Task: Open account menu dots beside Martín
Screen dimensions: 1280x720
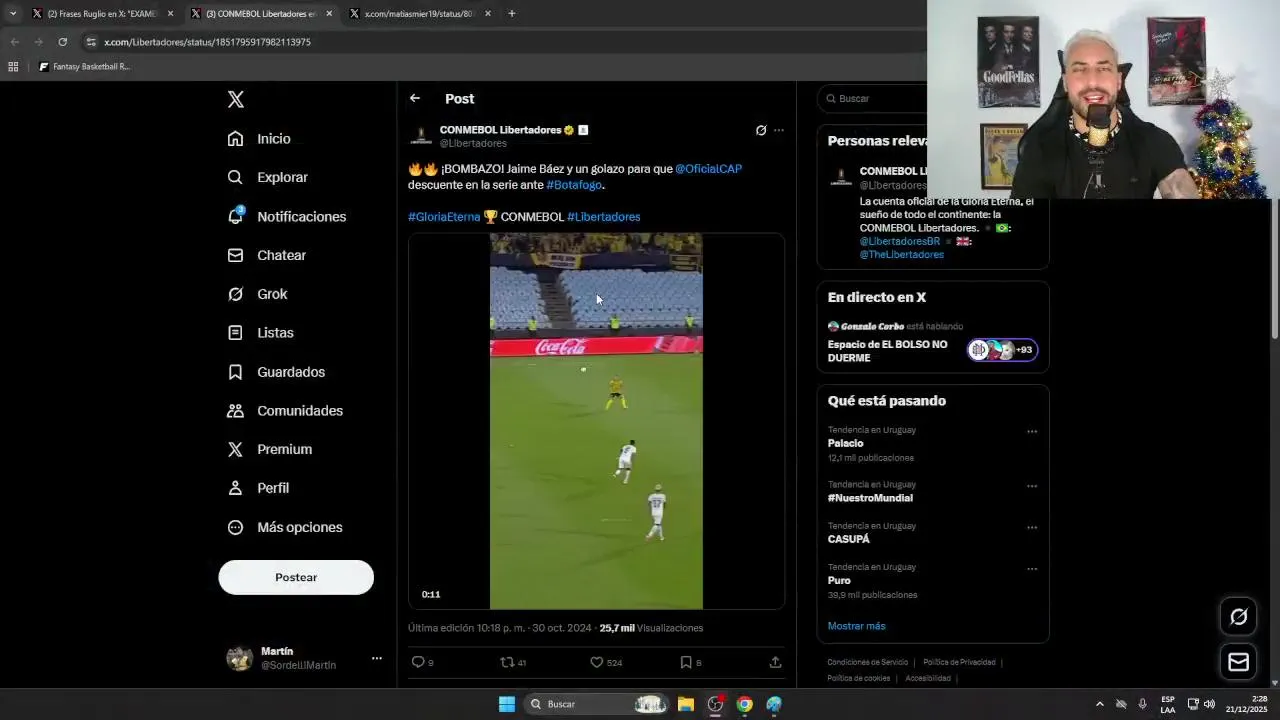Action: click(377, 658)
